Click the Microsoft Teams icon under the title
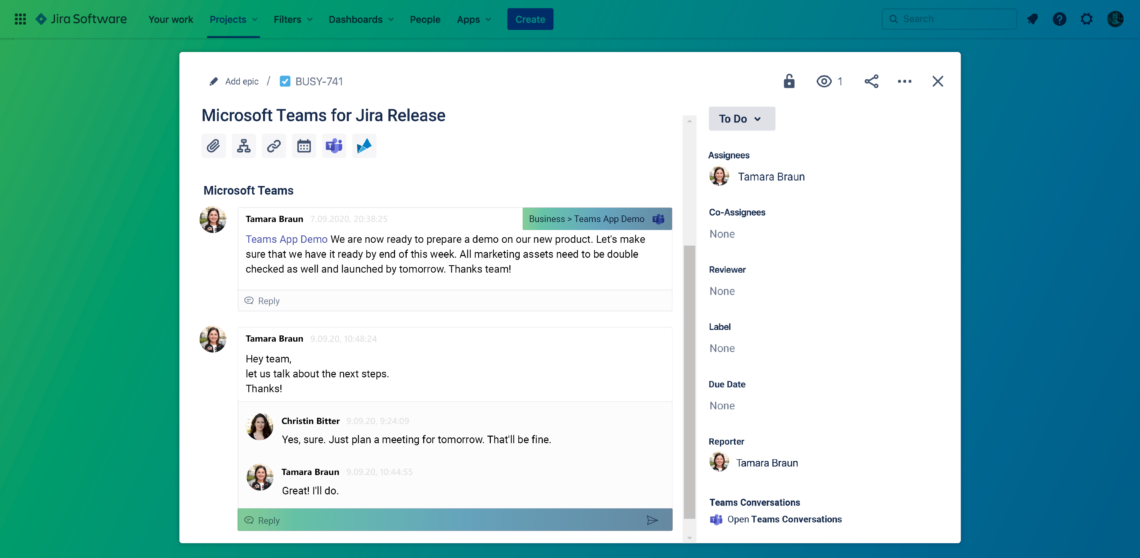The image size is (1140, 558). click(334, 146)
